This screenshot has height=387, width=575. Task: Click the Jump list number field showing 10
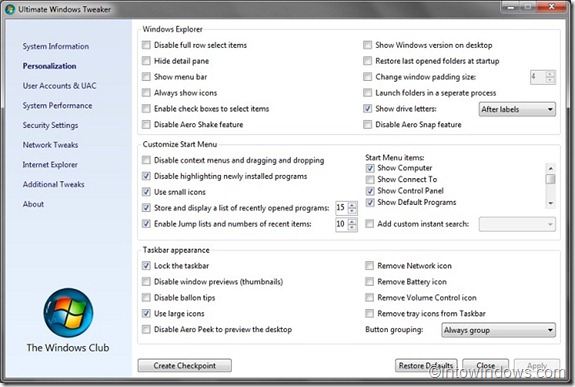[341, 224]
